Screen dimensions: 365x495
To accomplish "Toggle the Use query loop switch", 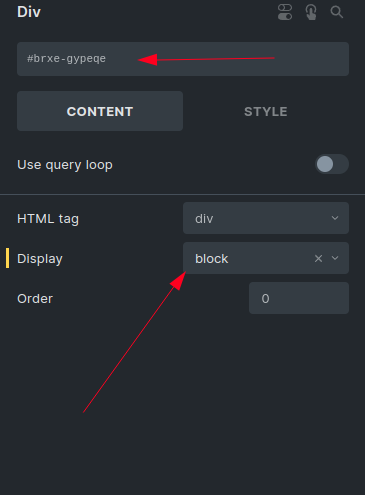I will click(x=332, y=164).
